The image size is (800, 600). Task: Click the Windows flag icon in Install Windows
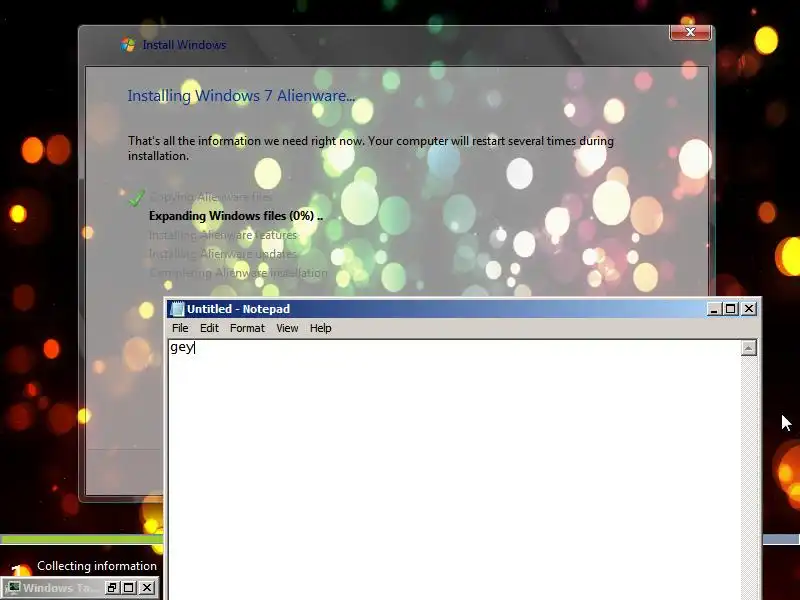click(x=128, y=45)
